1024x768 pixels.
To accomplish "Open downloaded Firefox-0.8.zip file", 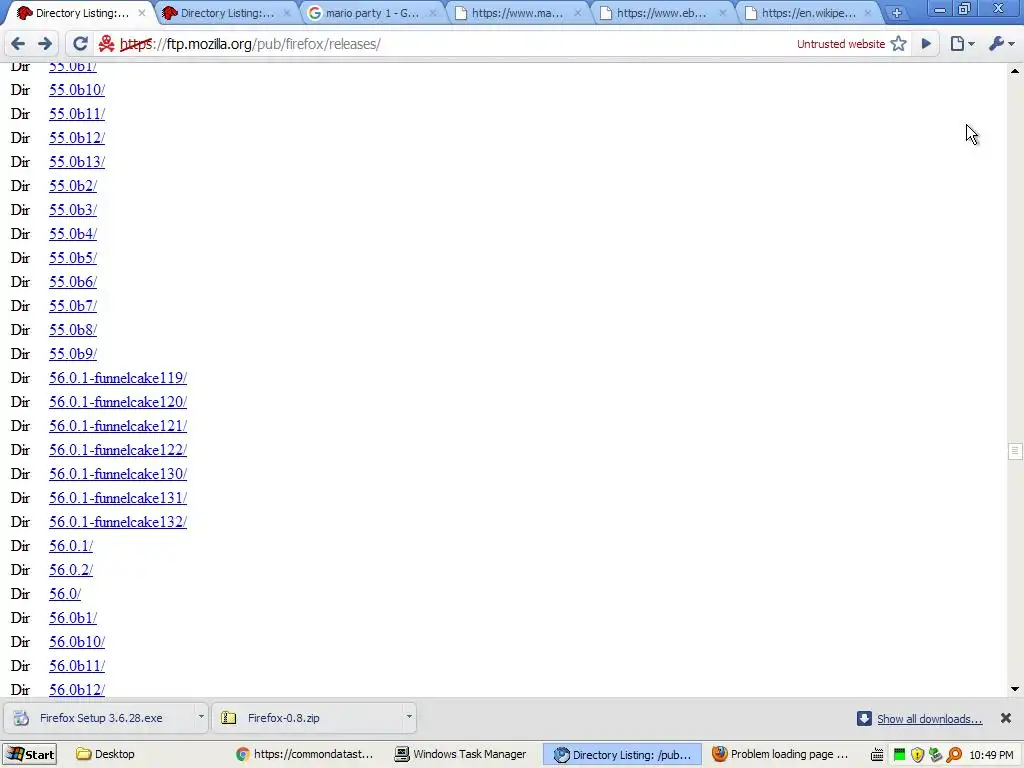I will [x=307, y=718].
